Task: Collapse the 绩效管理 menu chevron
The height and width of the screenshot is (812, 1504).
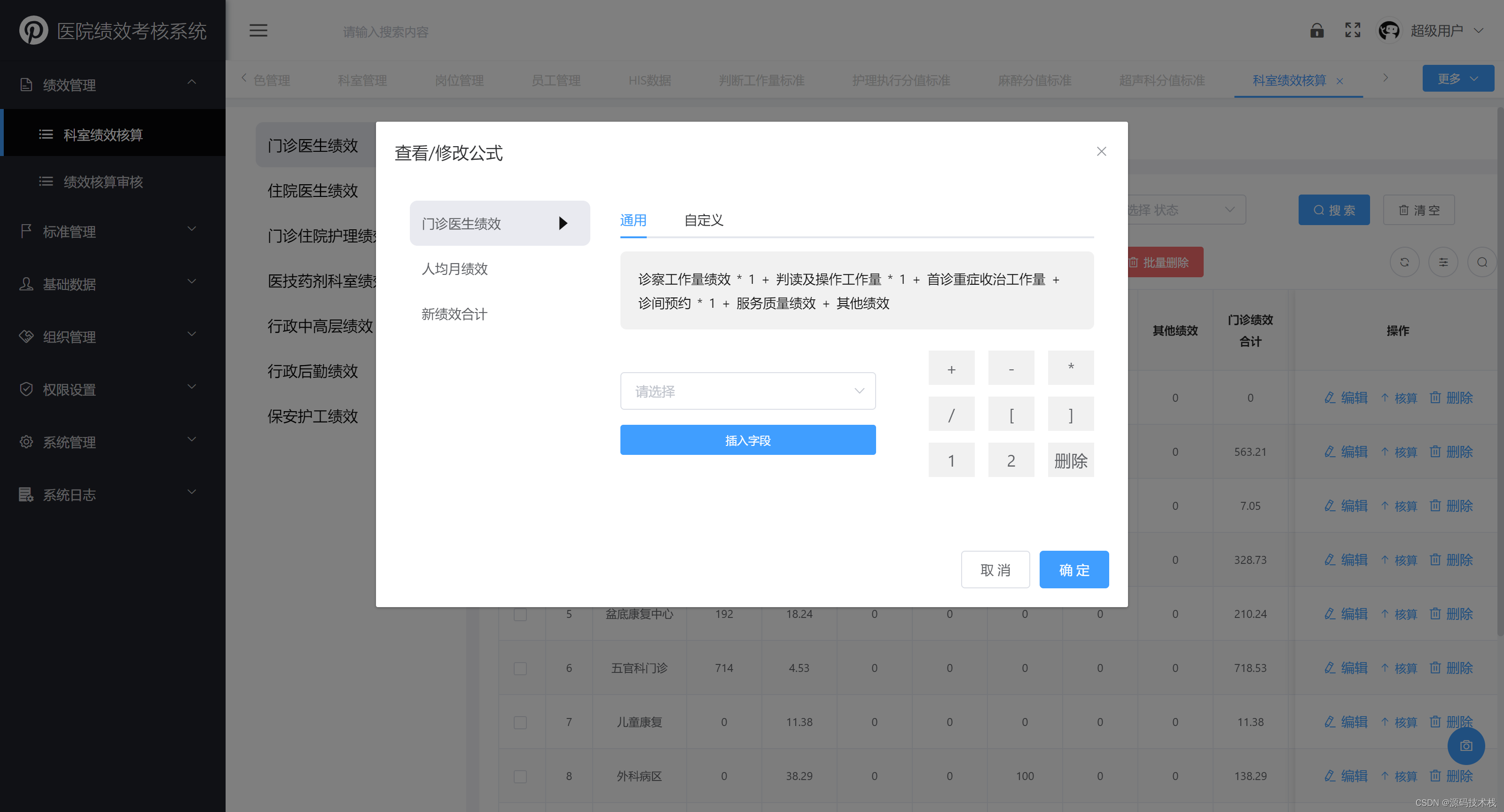Action: tap(191, 82)
